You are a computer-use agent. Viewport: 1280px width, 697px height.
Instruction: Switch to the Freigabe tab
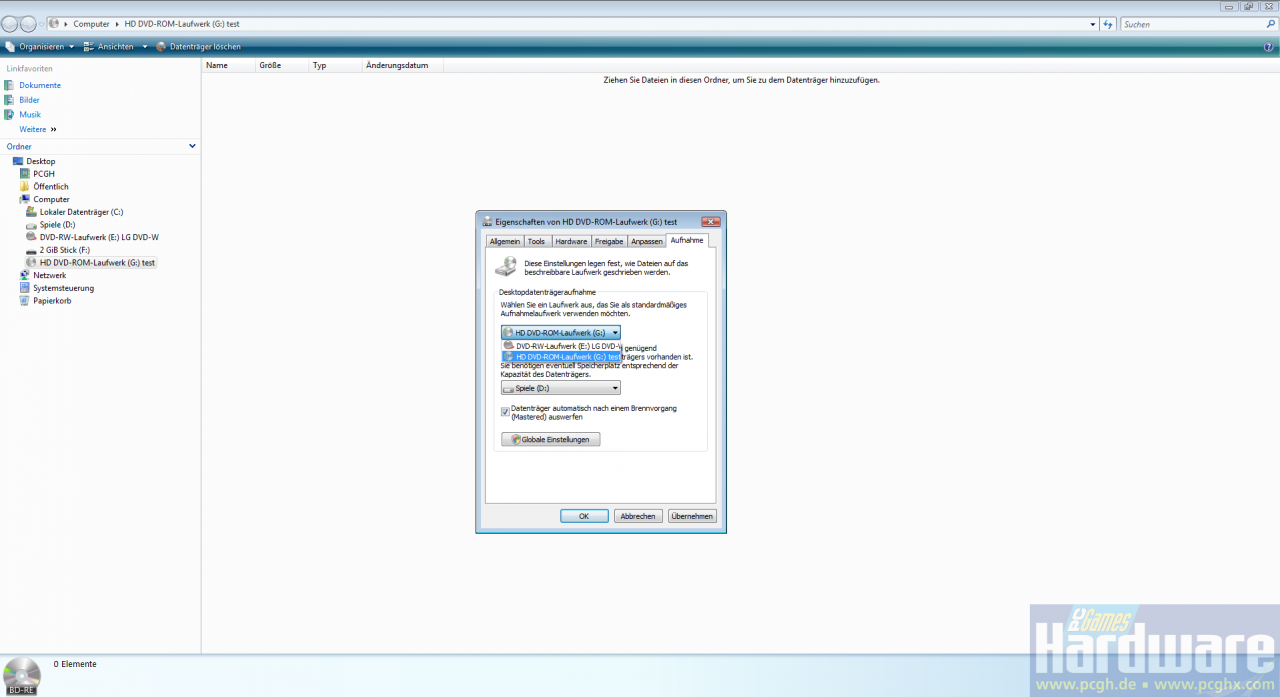(x=609, y=241)
